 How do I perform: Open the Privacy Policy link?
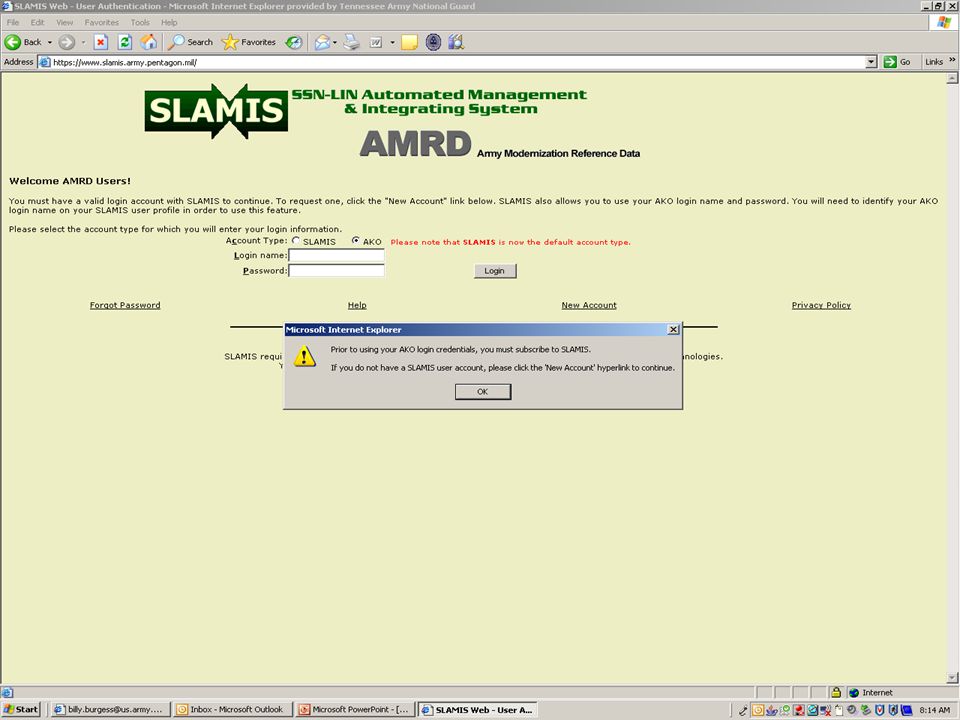coord(821,305)
